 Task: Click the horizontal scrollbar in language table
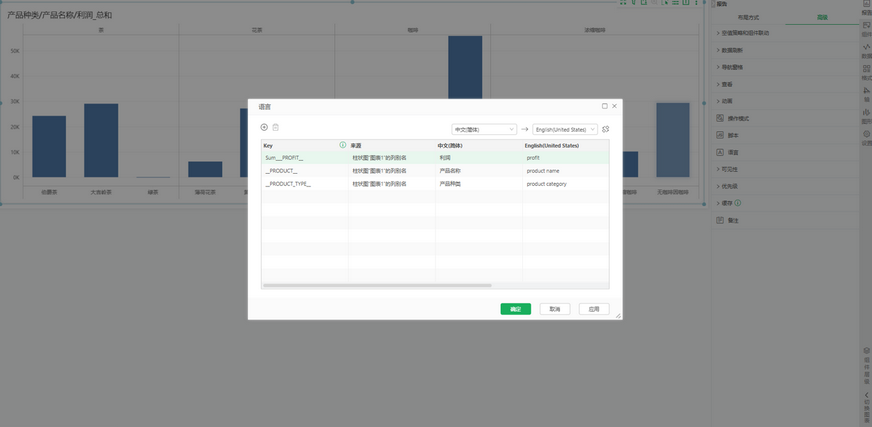pos(377,285)
